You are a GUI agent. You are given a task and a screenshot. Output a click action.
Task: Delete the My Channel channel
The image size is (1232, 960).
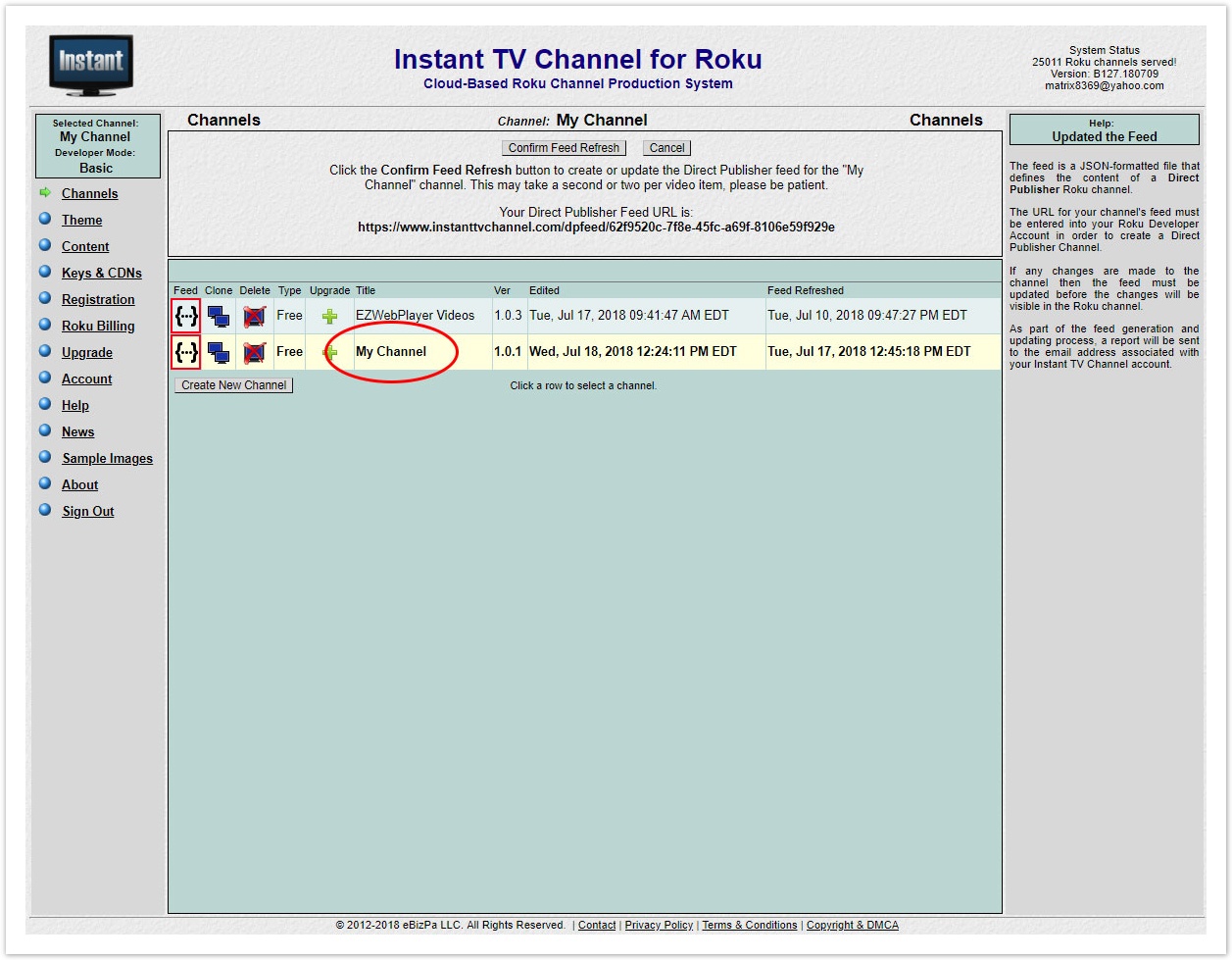click(255, 353)
